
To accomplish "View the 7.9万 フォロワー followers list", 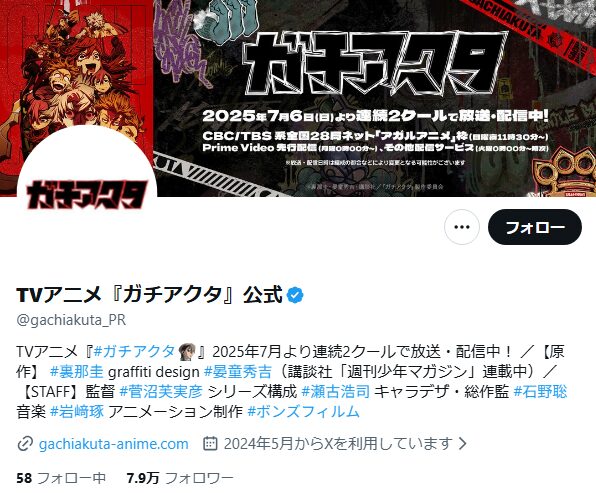I will tap(180, 478).
